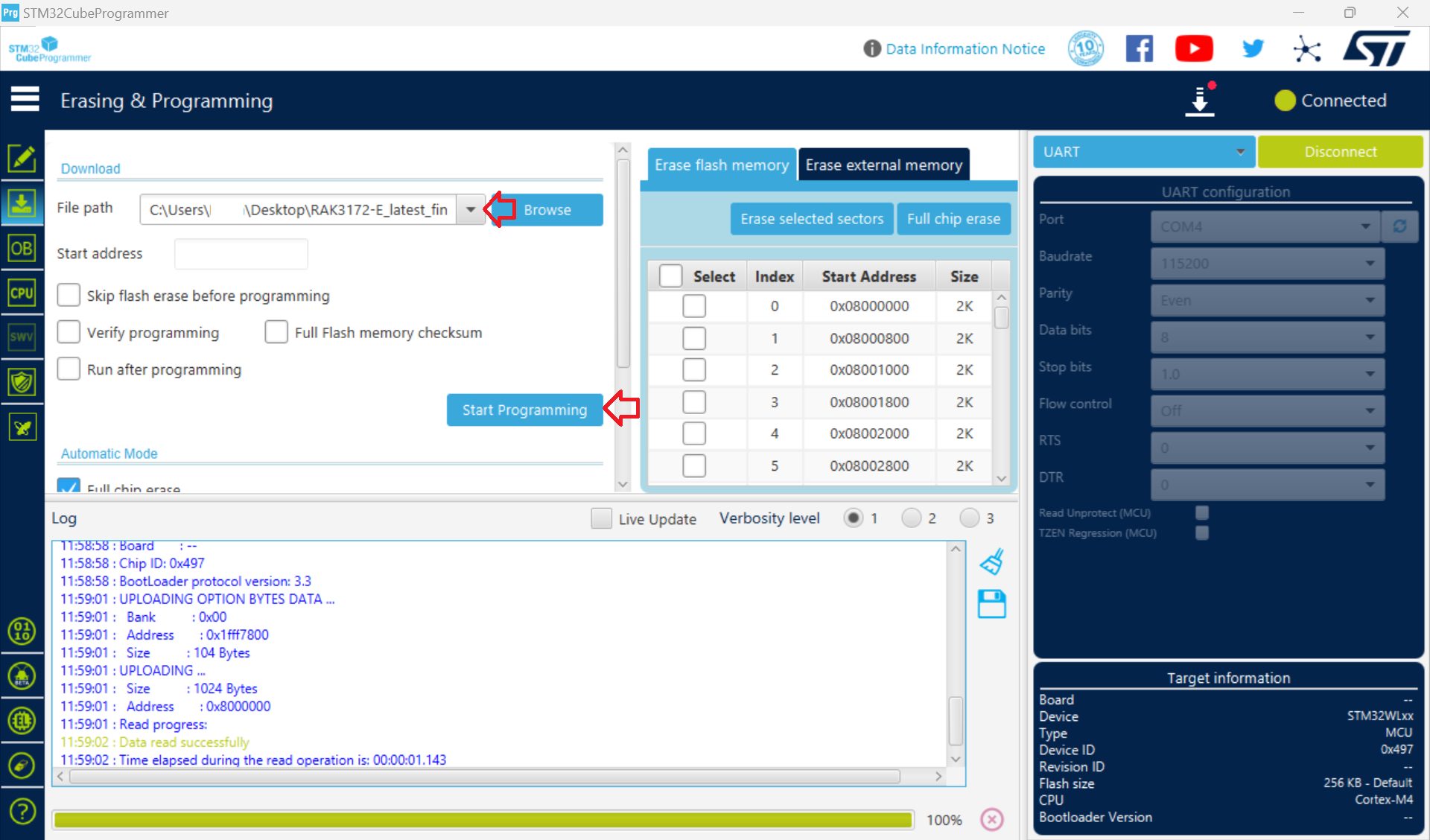Switch to Erase flash memory tab
This screenshot has height=840, width=1430.
[x=720, y=164]
